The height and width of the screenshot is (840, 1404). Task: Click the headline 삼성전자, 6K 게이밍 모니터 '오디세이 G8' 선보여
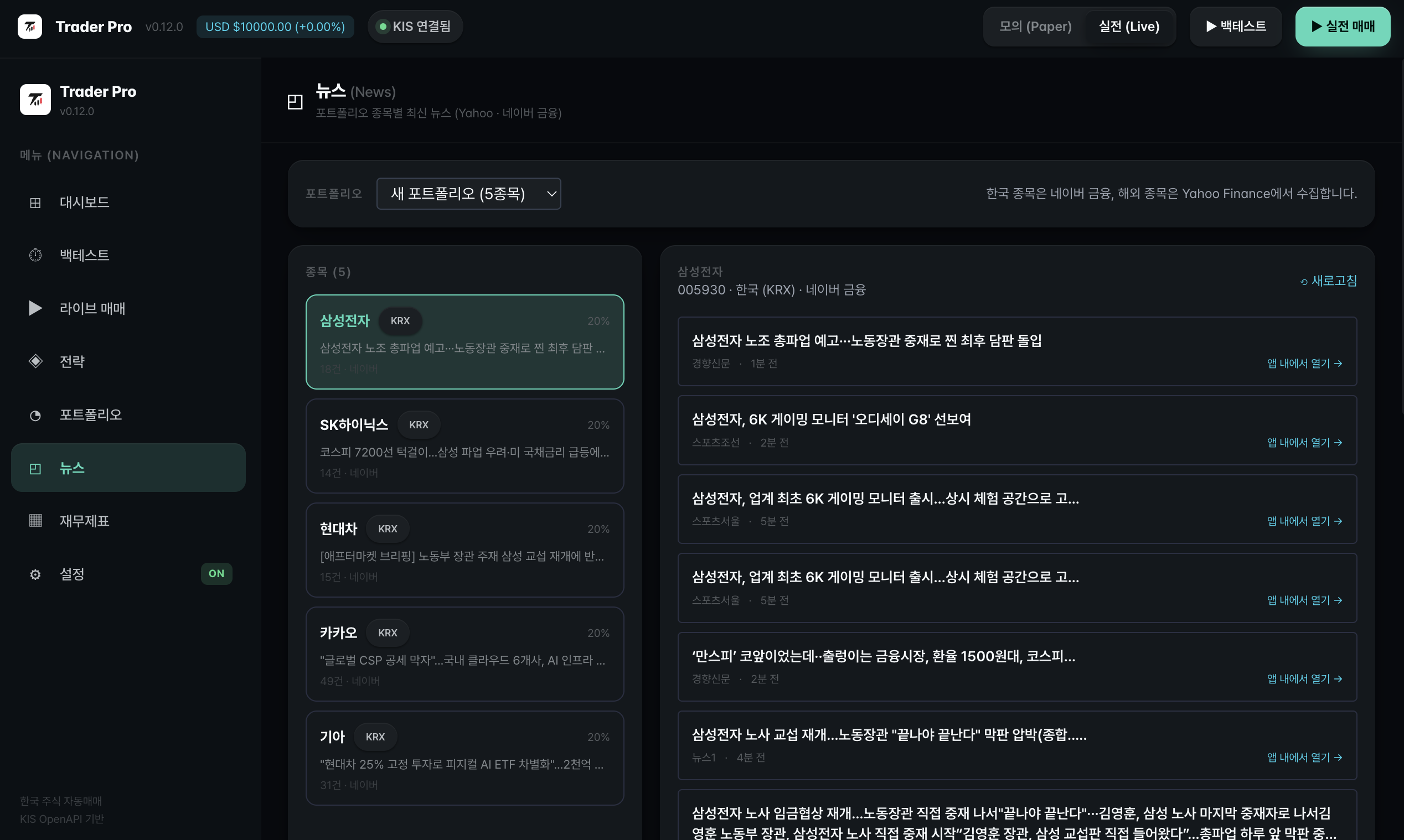tap(831, 419)
